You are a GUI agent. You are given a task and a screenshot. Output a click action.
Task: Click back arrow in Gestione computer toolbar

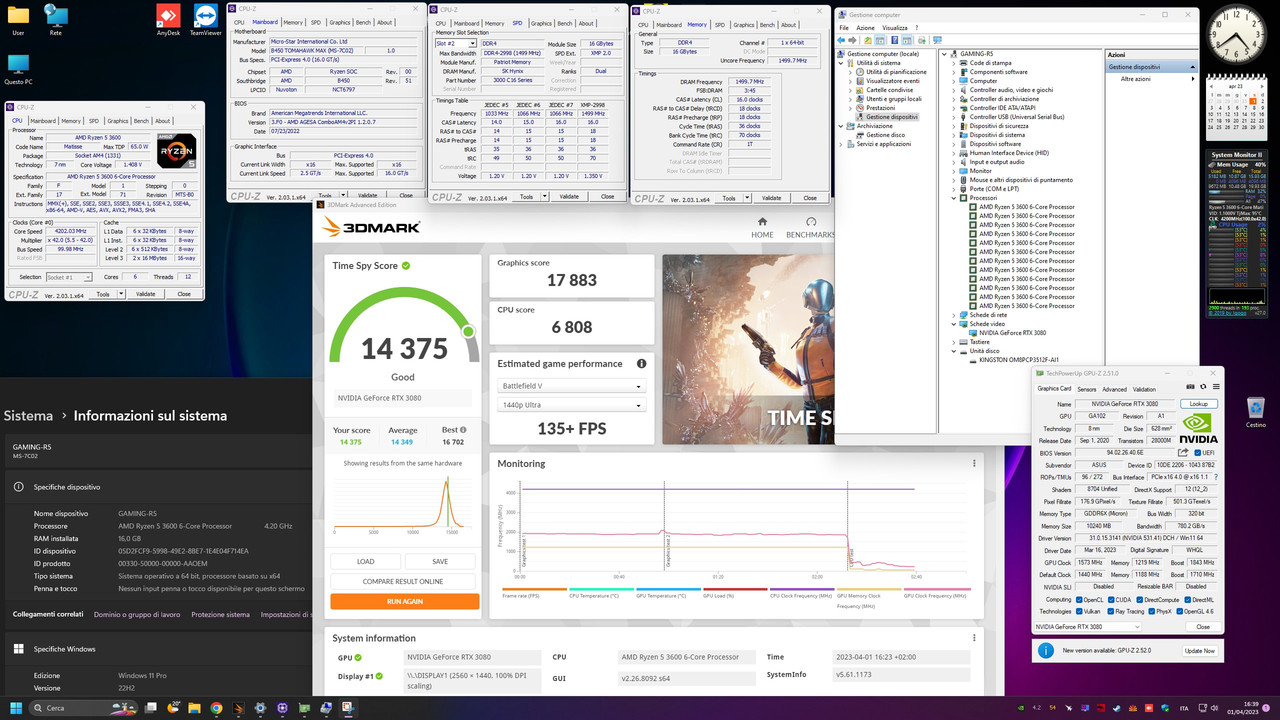841,40
